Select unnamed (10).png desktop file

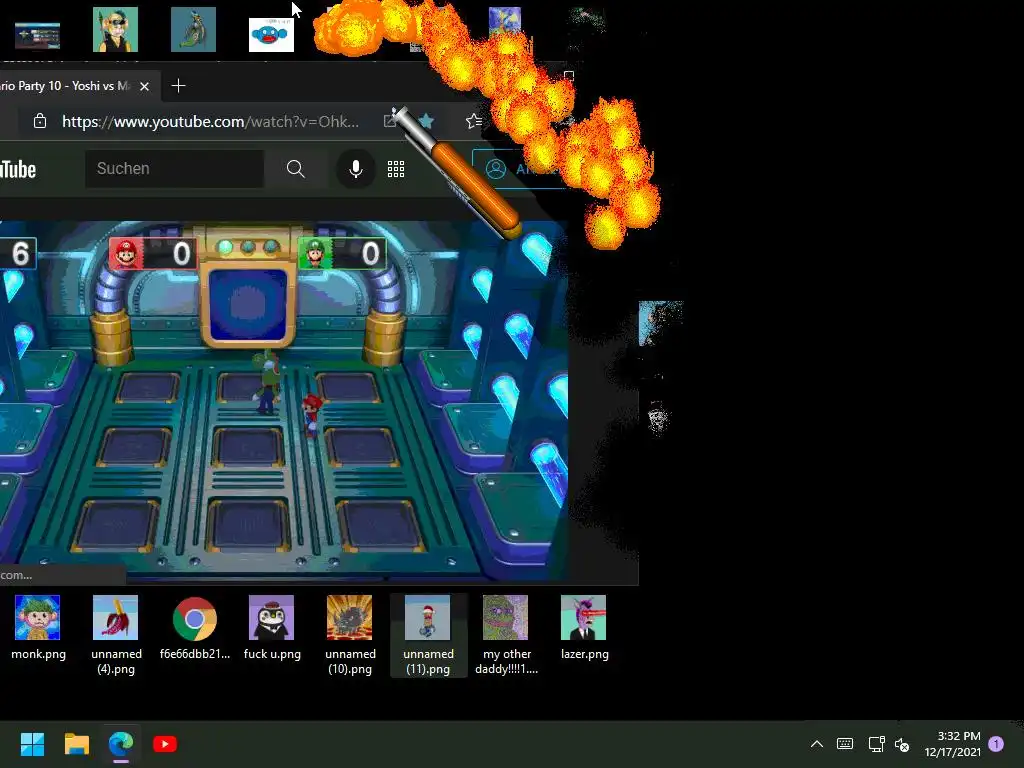tap(349, 635)
